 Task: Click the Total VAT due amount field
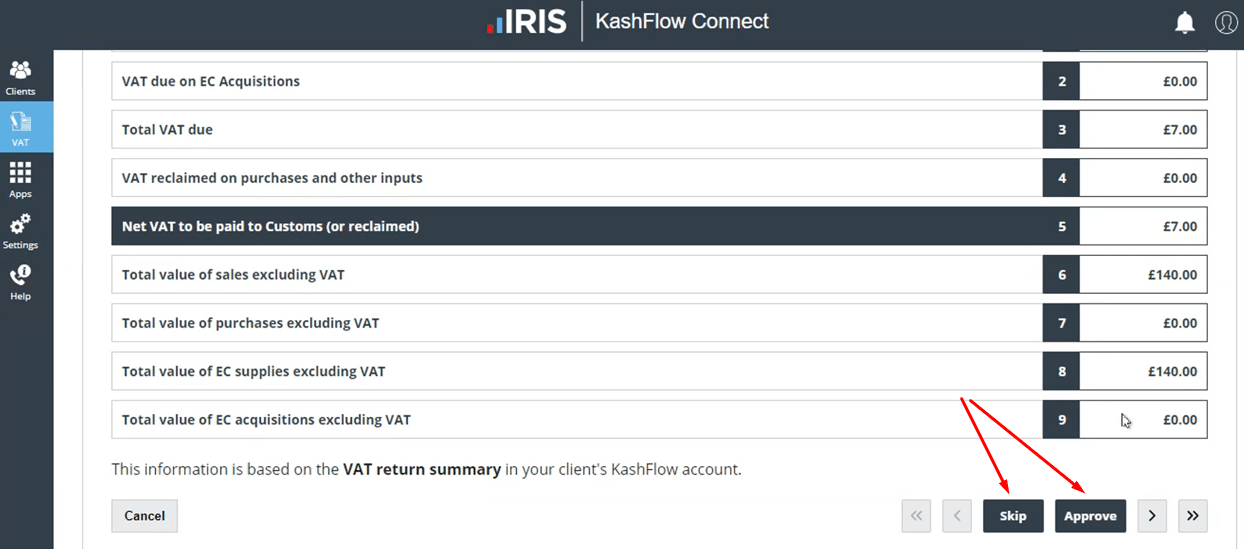[x=1143, y=130]
